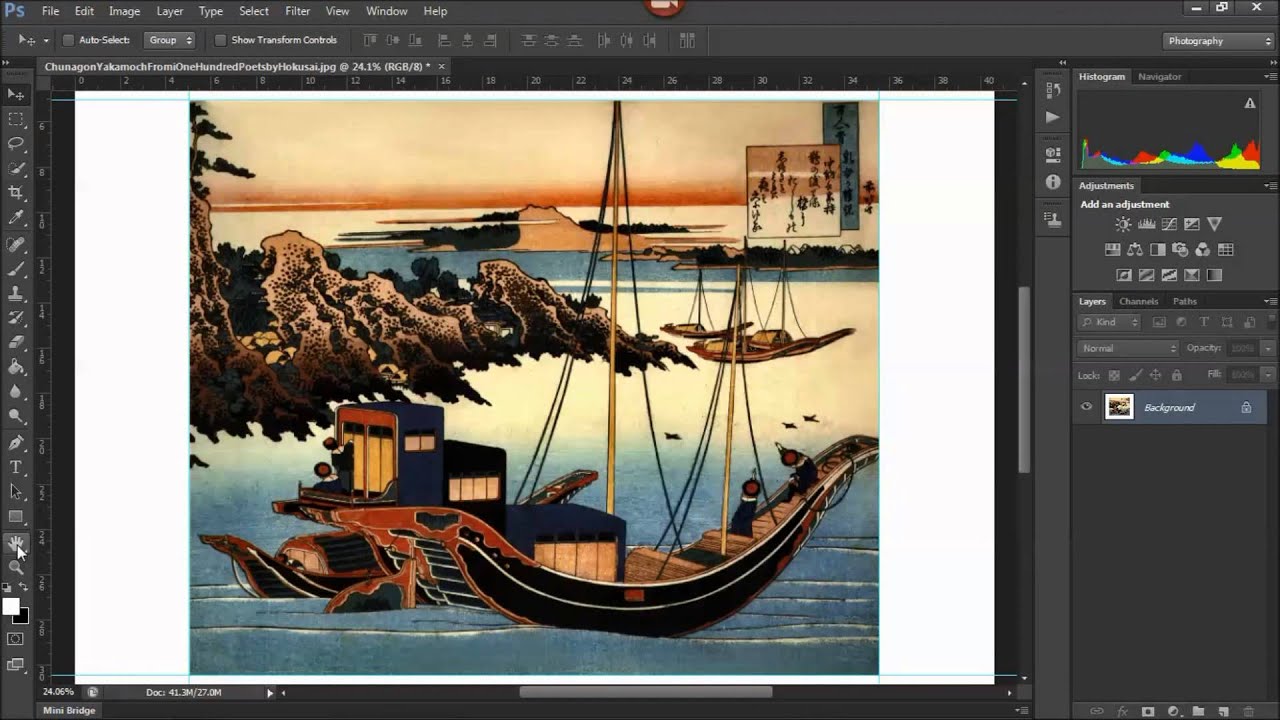Select the Rectangle shape tool

click(16, 517)
